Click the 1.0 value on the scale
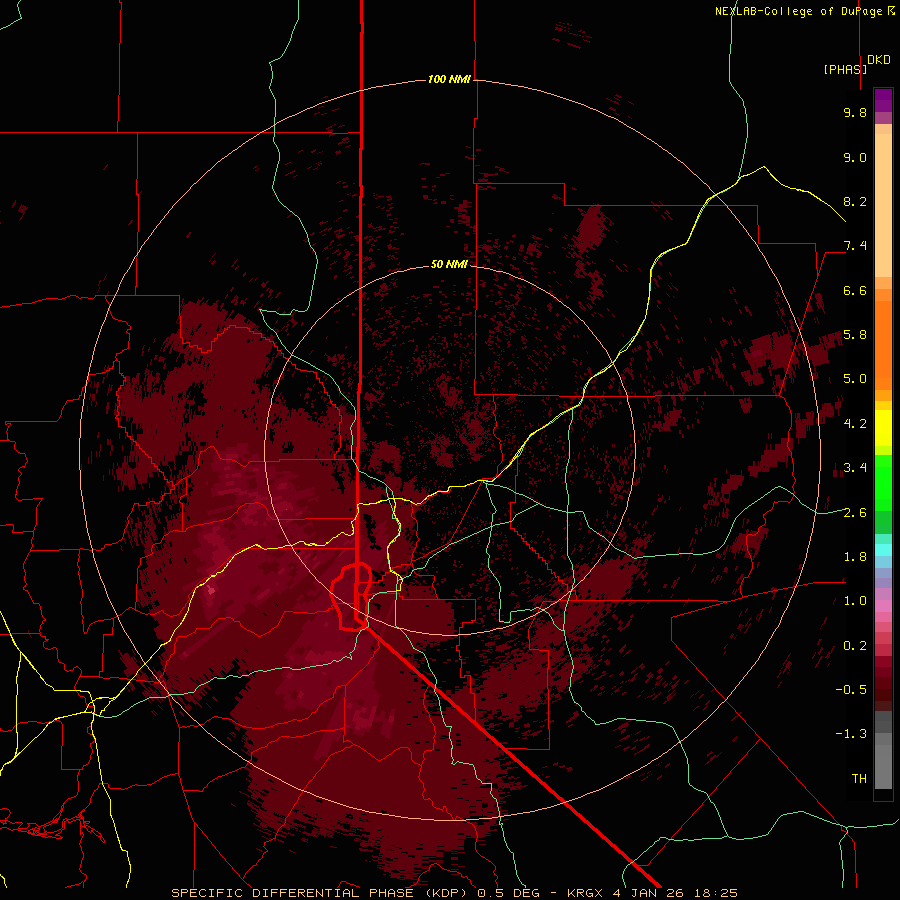The width and height of the screenshot is (900, 900). tap(855, 601)
